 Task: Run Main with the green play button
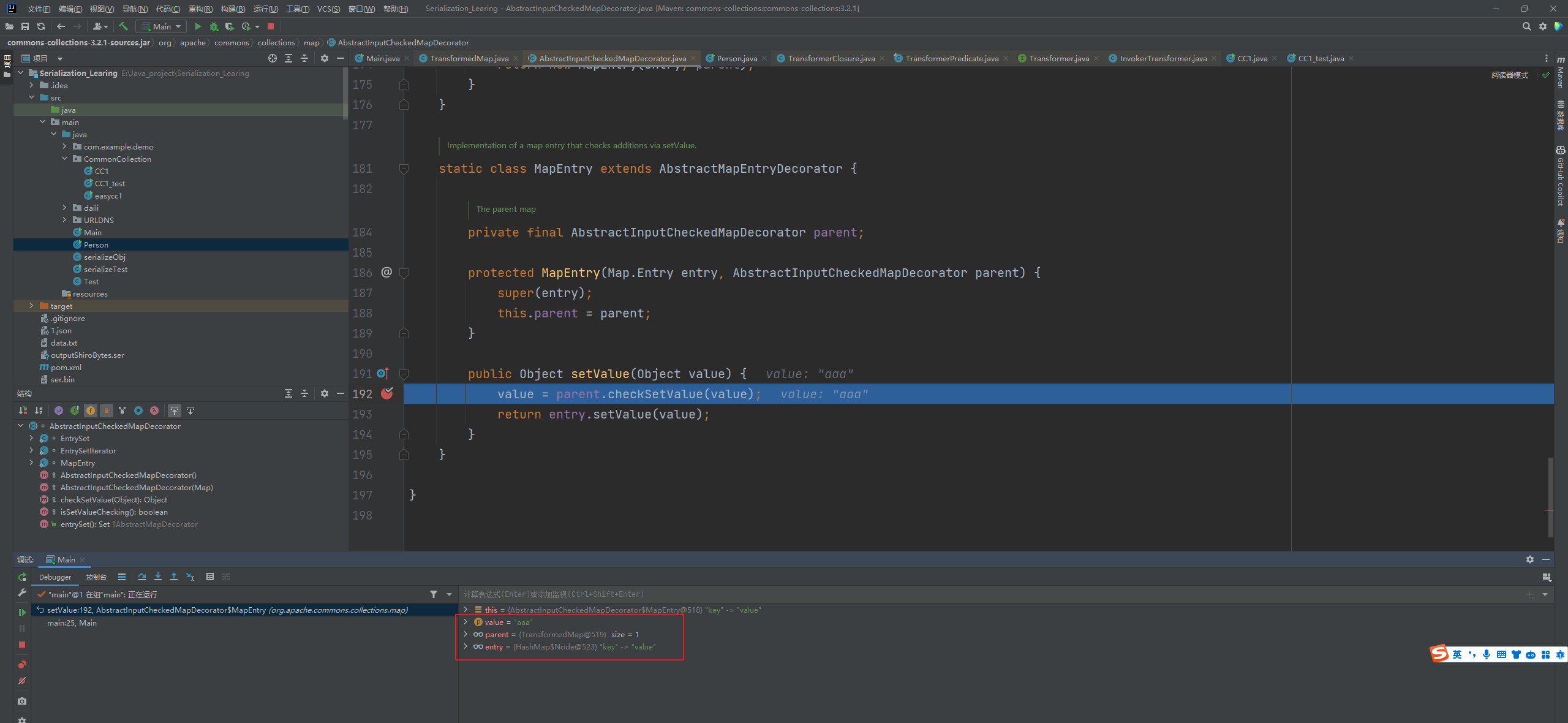(x=198, y=26)
